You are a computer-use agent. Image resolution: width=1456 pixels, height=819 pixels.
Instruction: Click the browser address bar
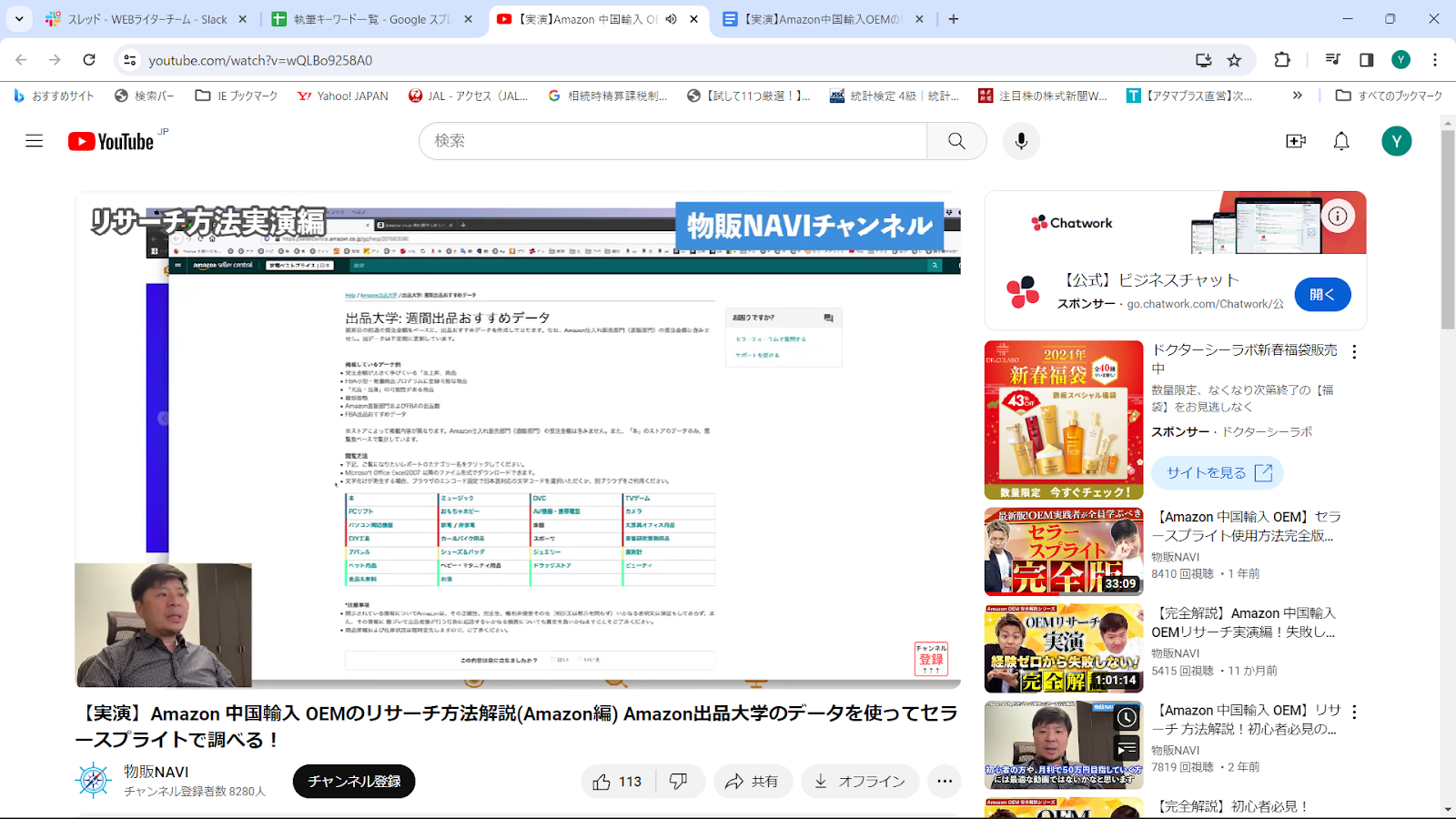(x=664, y=60)
